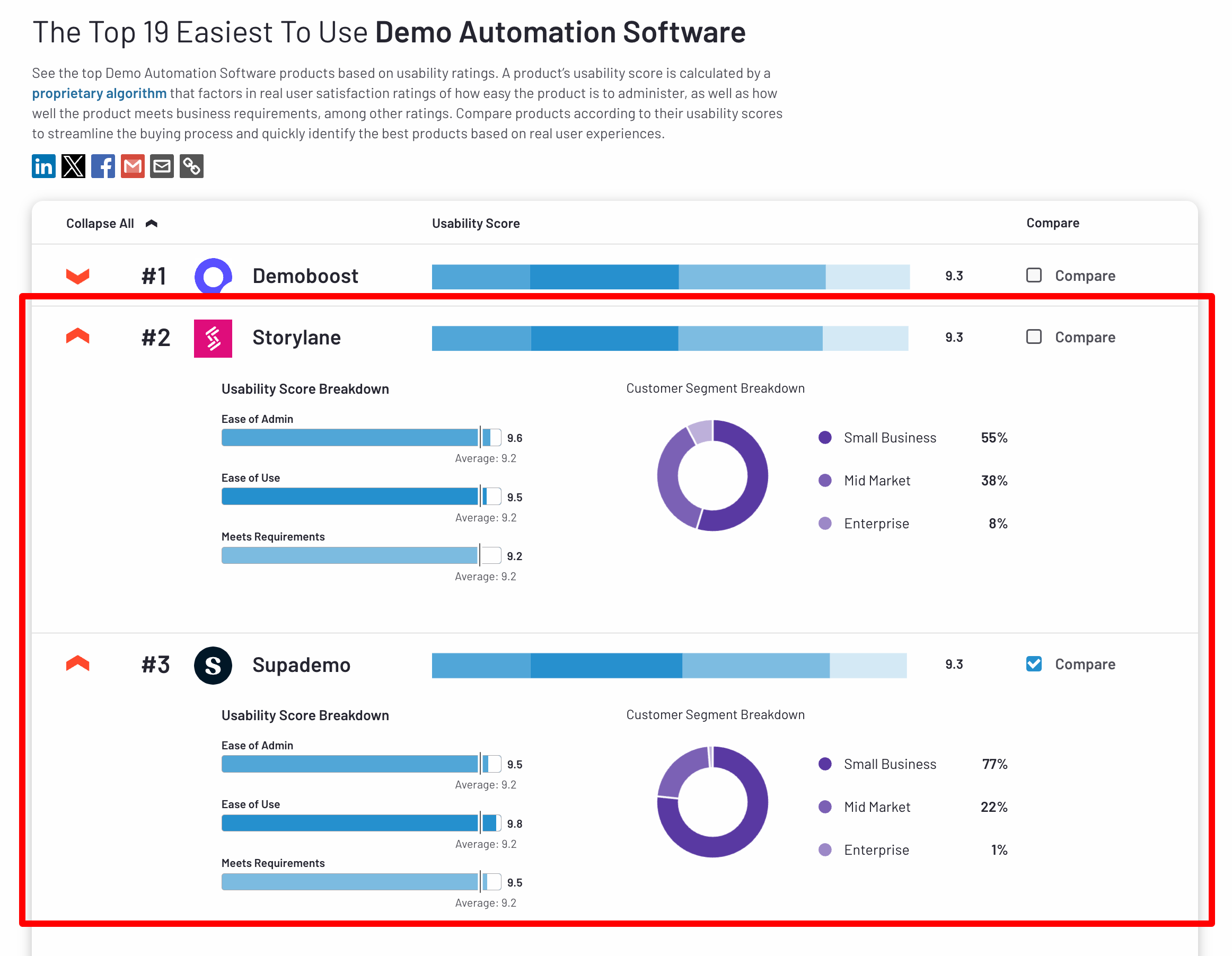Click Supademo's Mid Market legend dot
Viewport: 1232px width, 956px height.
(x=825, y=807)
